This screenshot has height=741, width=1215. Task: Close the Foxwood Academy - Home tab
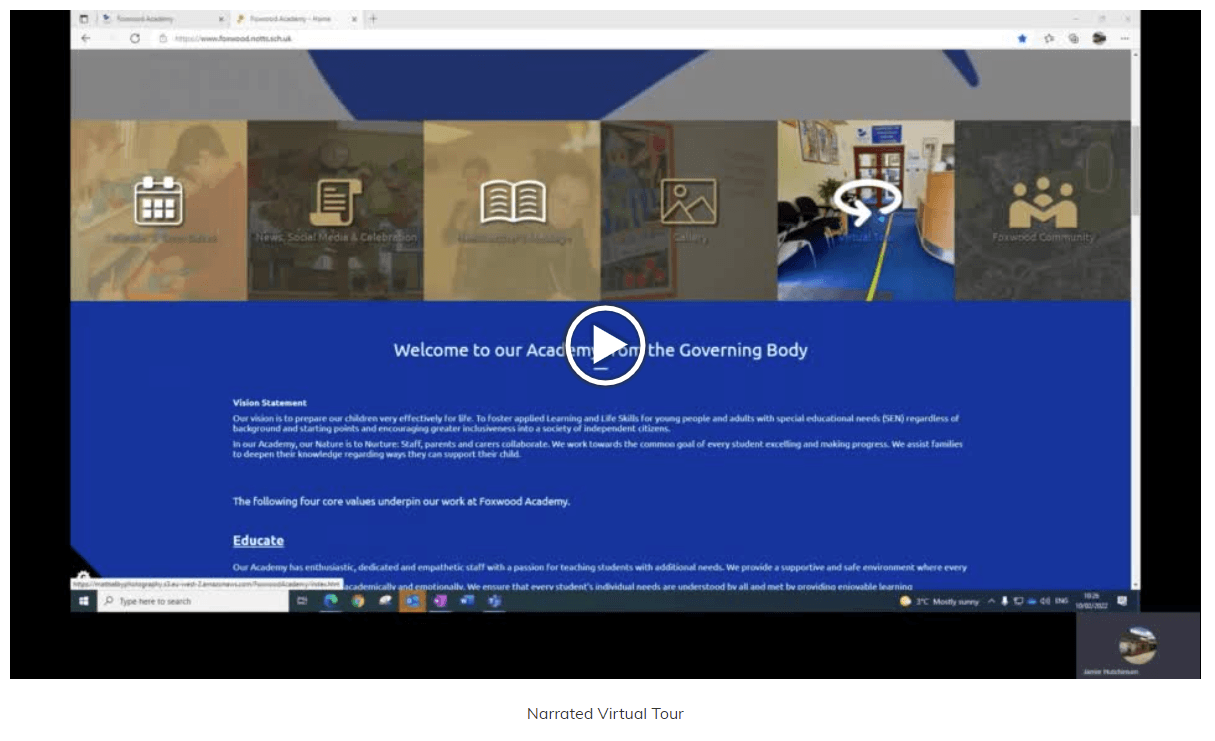(356, 18)
